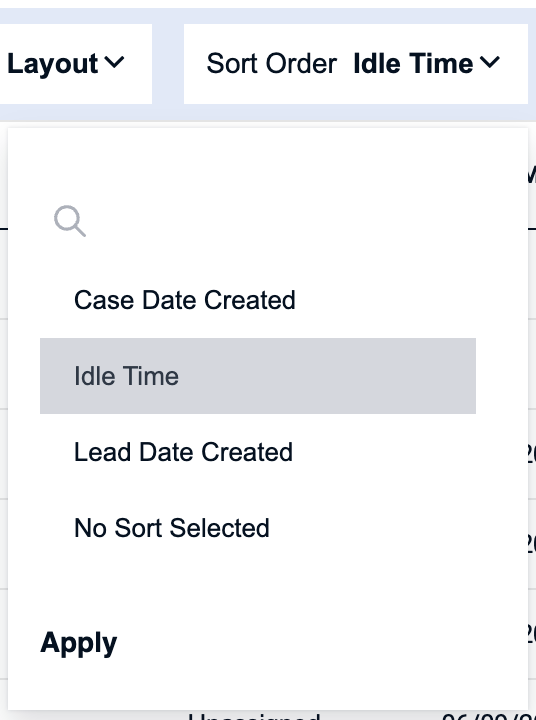Apply the chosen sort order
536x720 pixels.
pos(79,643)
